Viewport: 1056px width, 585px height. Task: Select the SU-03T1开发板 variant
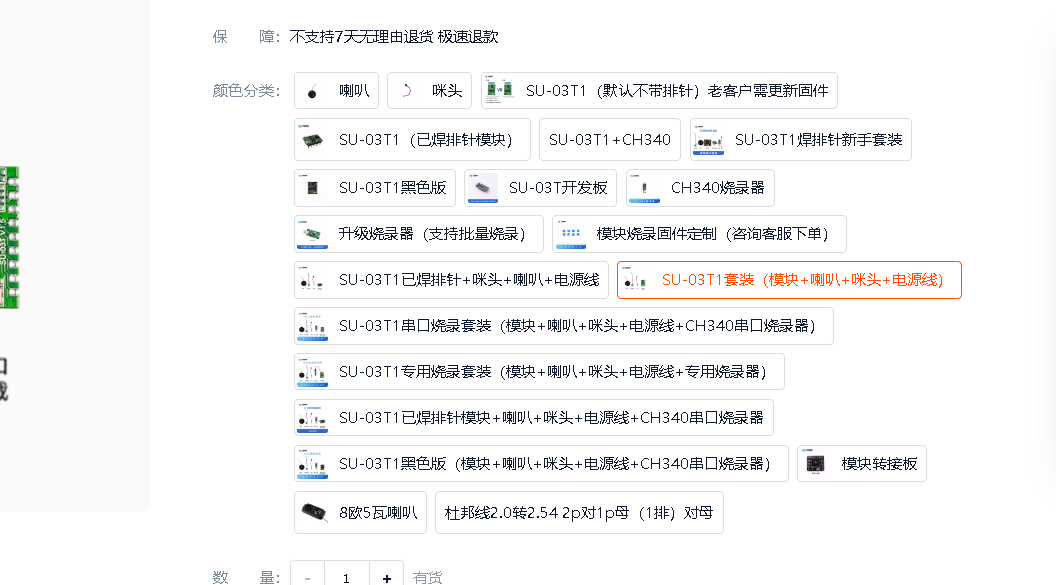tap(540, 187)
